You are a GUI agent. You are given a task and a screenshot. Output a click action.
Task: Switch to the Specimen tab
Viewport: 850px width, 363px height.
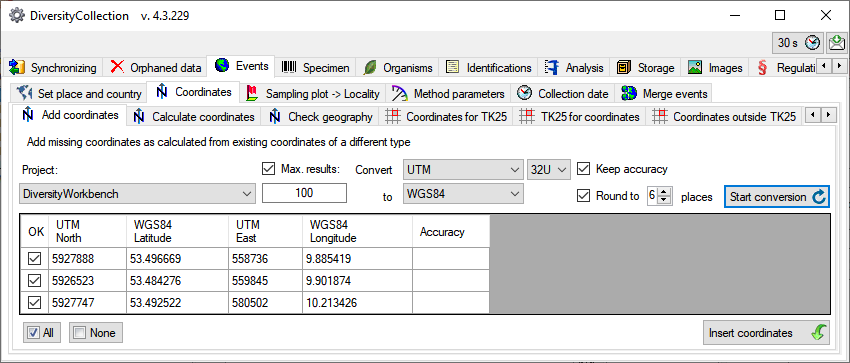tap(315, 68)
